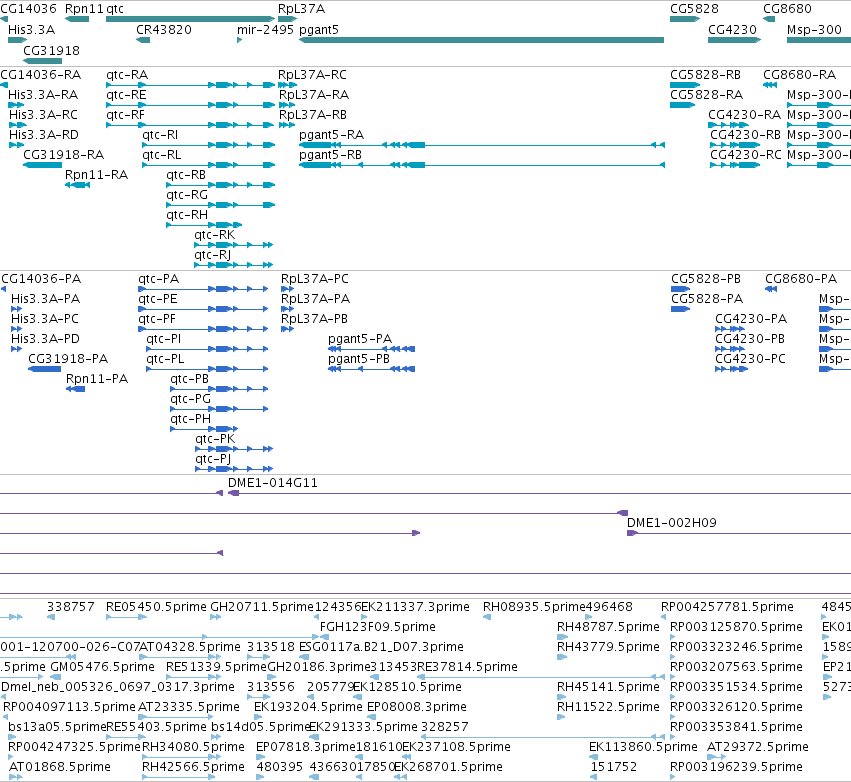This screenshot has height=782, width=851.
Task: Click the qtc-RG transcript label
Action: [187, 195]
